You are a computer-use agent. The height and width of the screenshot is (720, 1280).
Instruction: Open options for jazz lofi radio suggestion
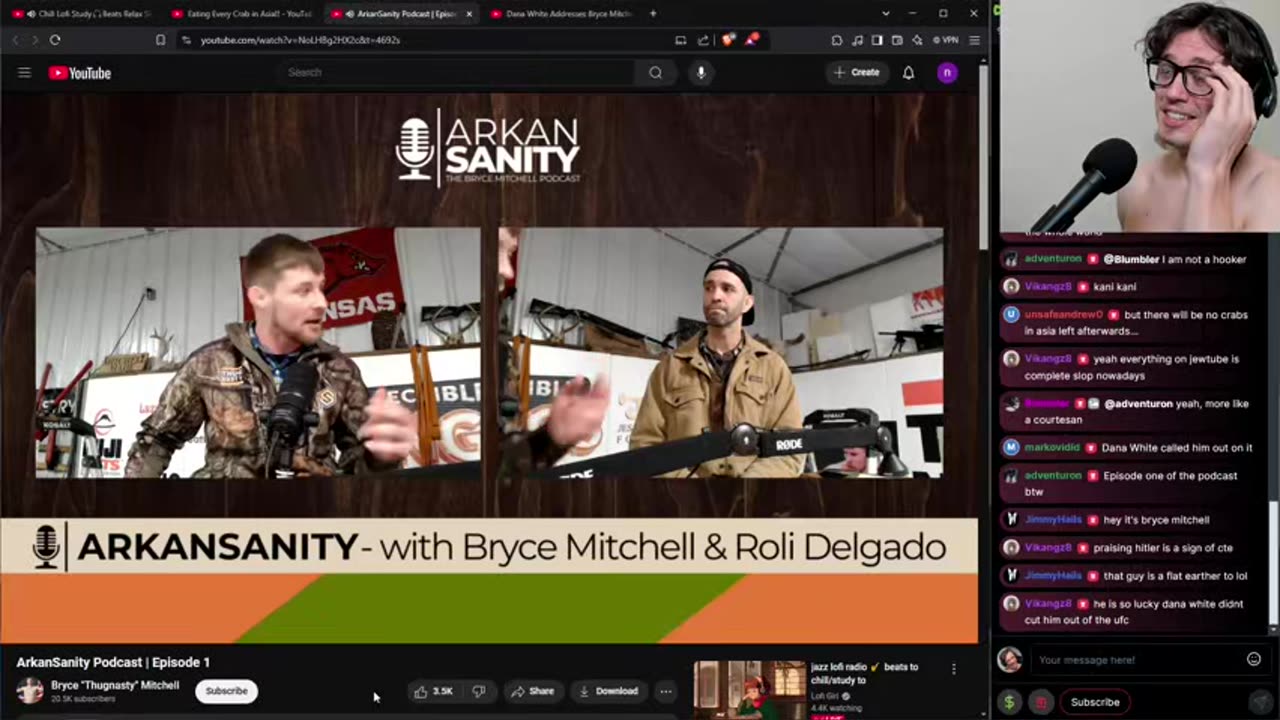[x=953, y=668]
